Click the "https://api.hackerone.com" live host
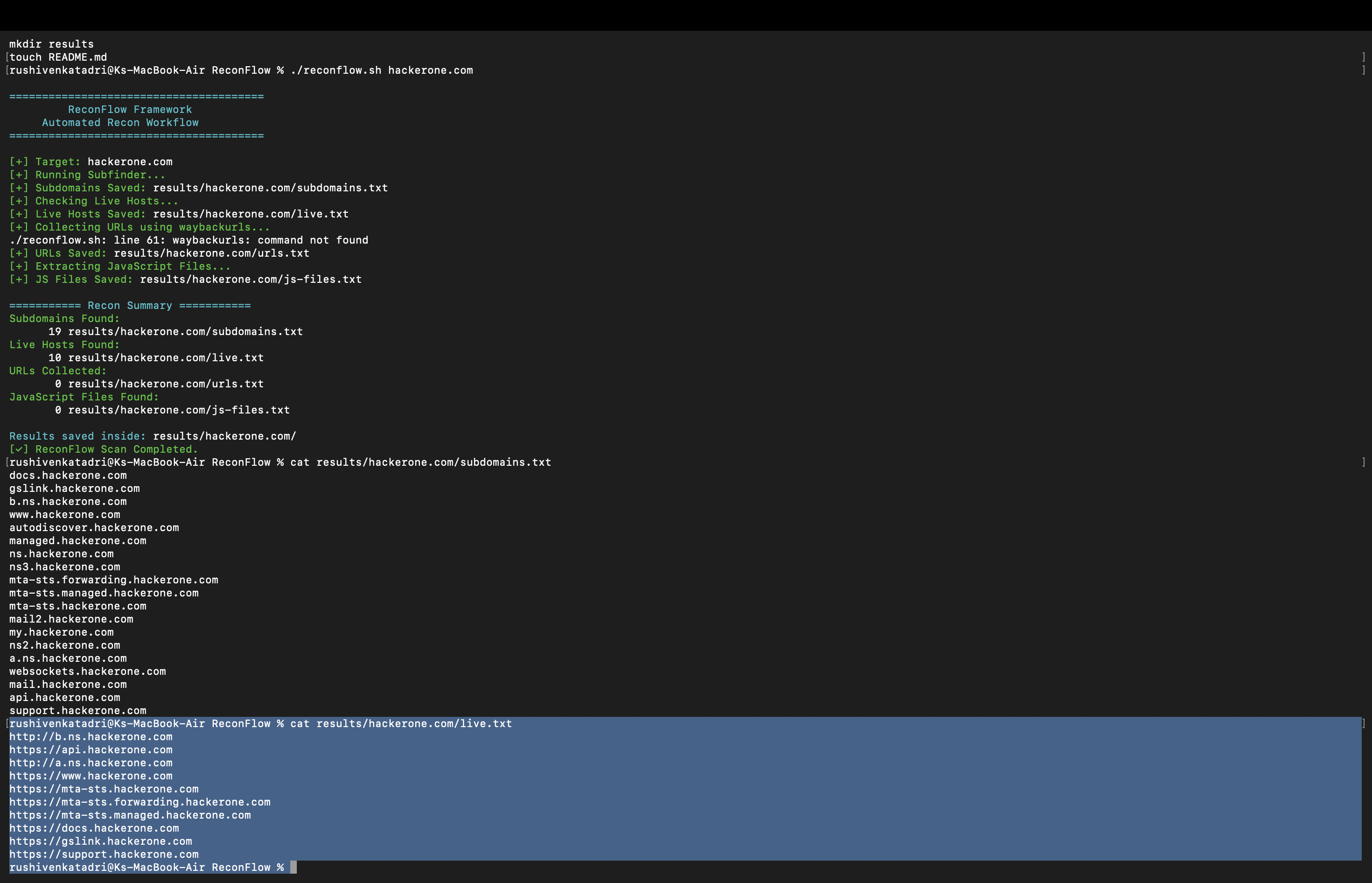The height and width of the screenshot is (883, 1372). click(91, 750)
